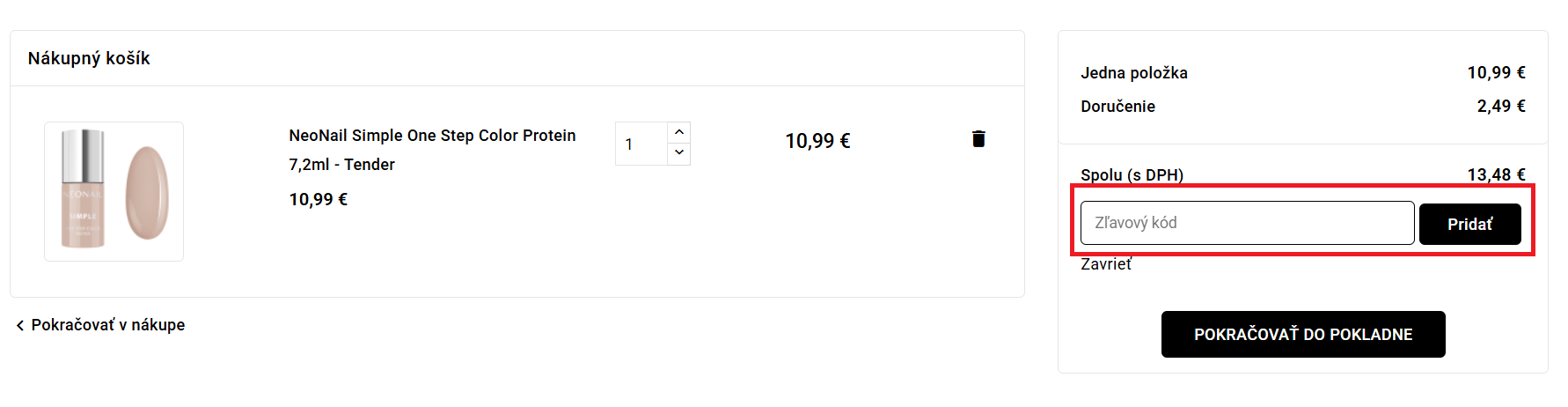Focus the 'Zľavový kód' discount code field
The width and height of the screenshot is (1568, 407).
[1247, 223]
